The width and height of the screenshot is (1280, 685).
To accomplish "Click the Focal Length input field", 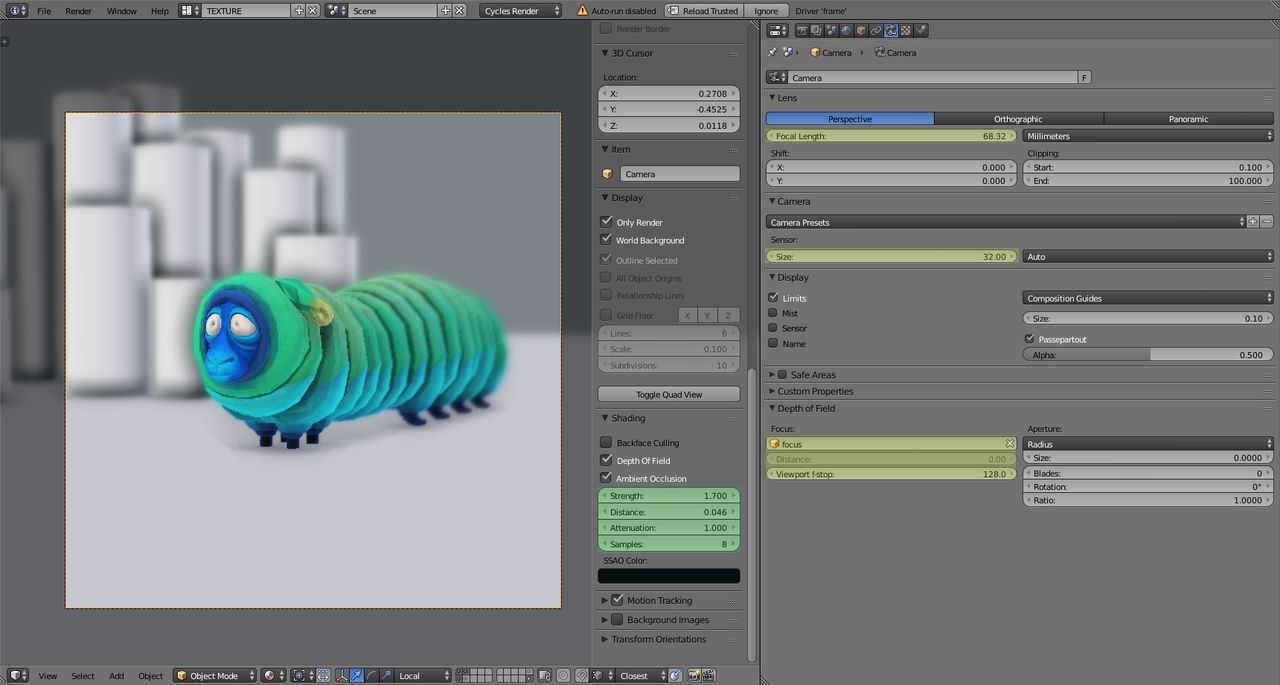I will [891, 136].
